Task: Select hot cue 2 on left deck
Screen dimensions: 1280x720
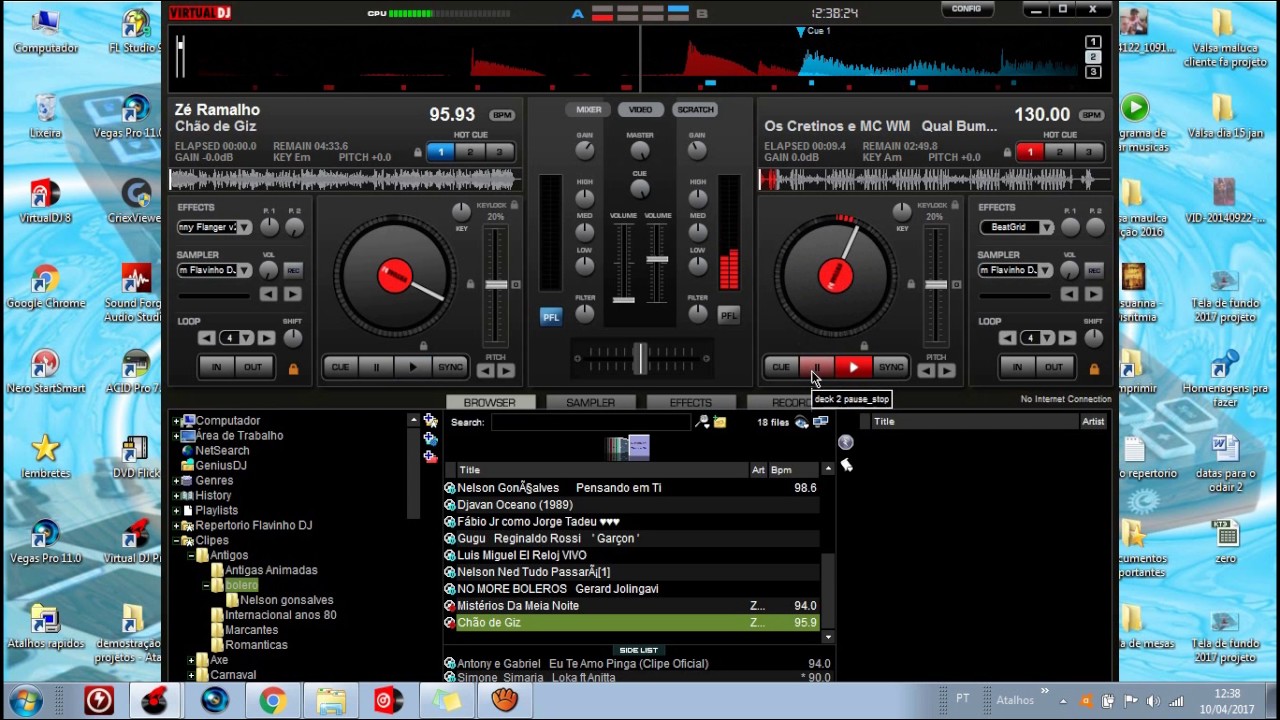Action: click(470, 152)
